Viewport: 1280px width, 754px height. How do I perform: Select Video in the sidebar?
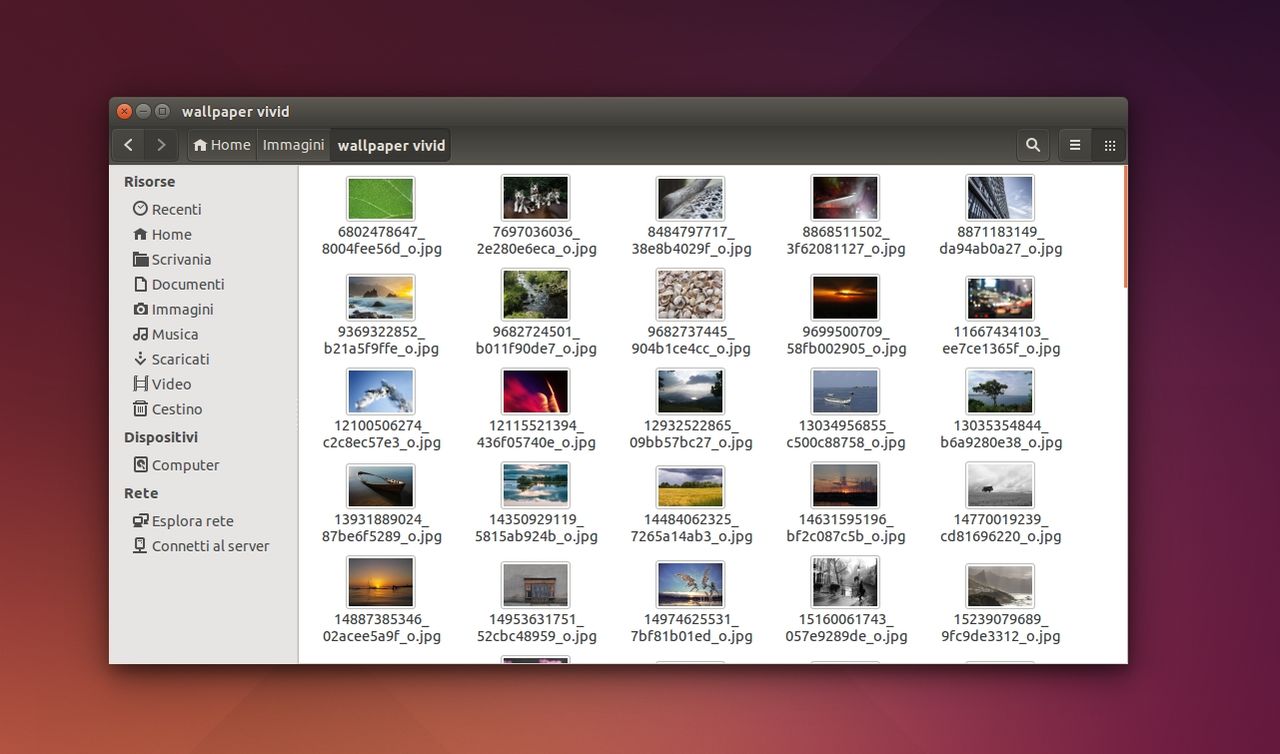click(x=171, y=384)
